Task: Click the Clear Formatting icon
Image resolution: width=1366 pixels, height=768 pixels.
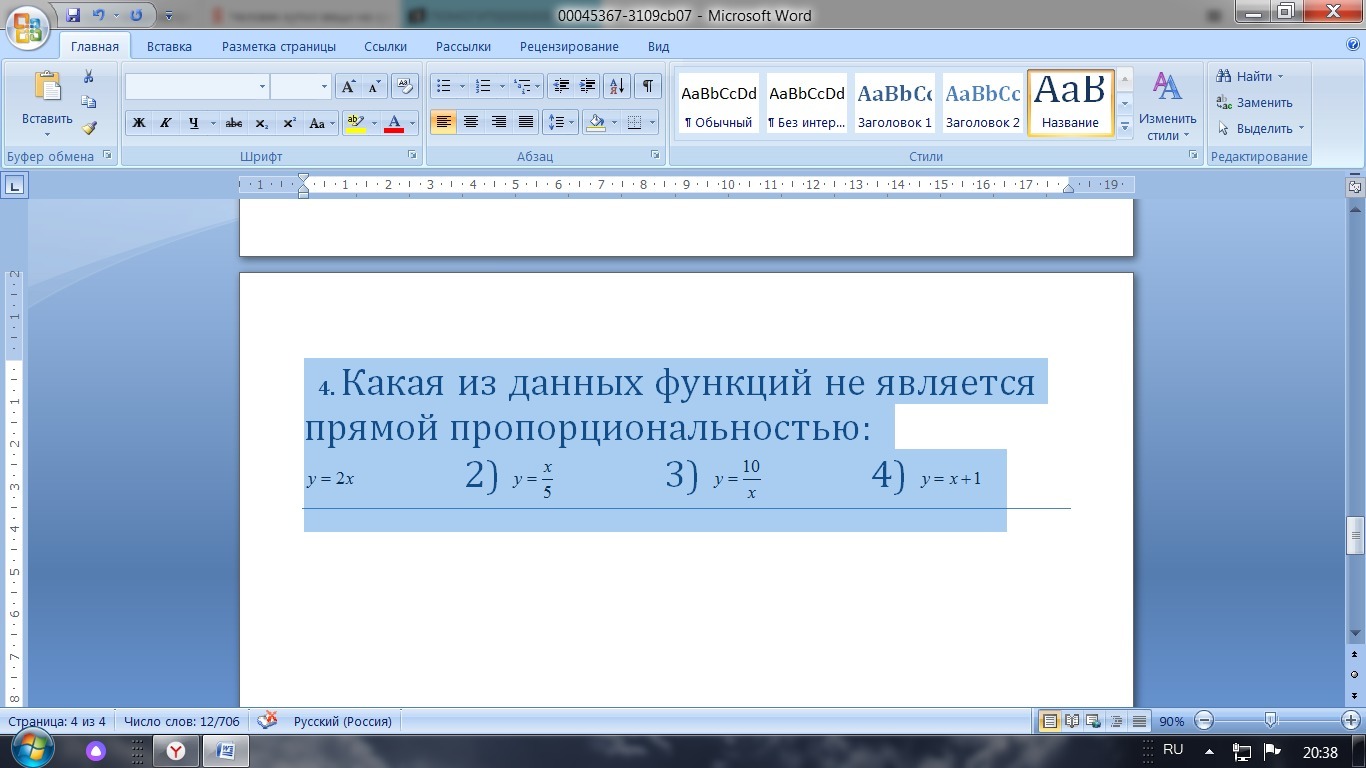Action: [x=404, y=86]
